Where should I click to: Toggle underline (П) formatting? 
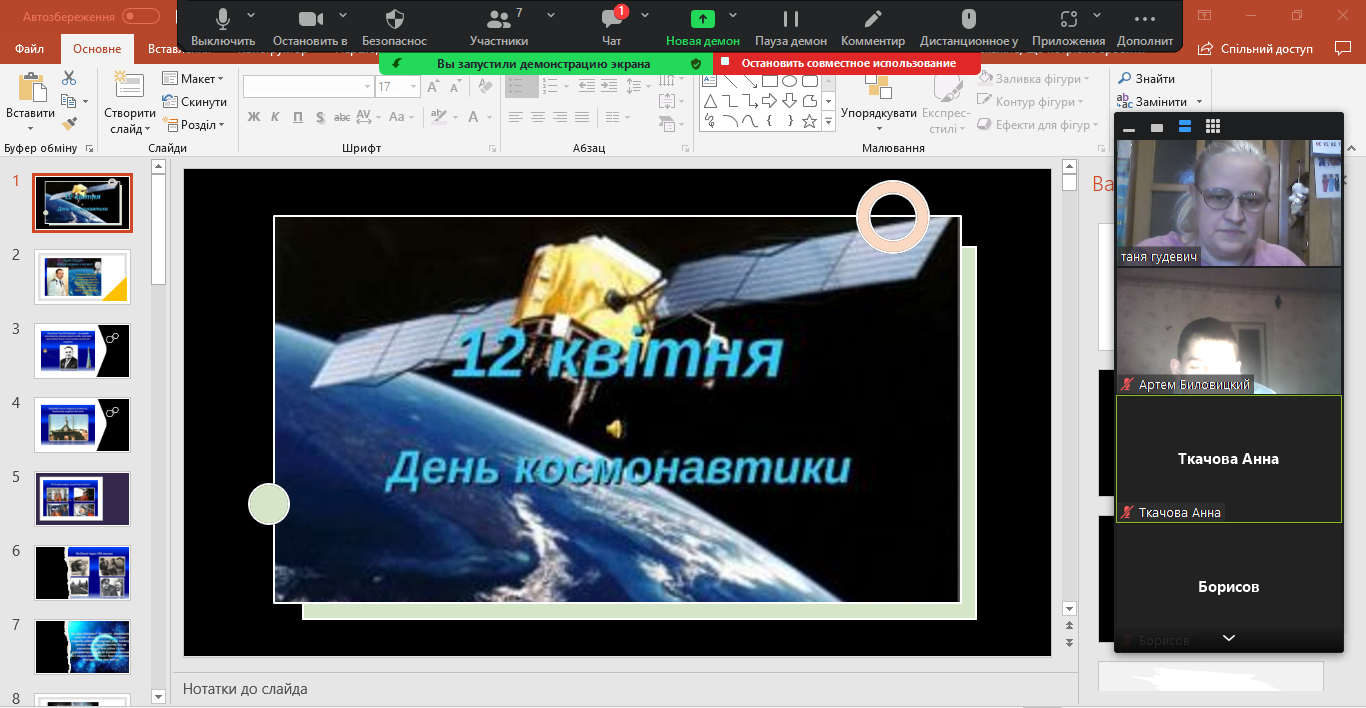298,117
